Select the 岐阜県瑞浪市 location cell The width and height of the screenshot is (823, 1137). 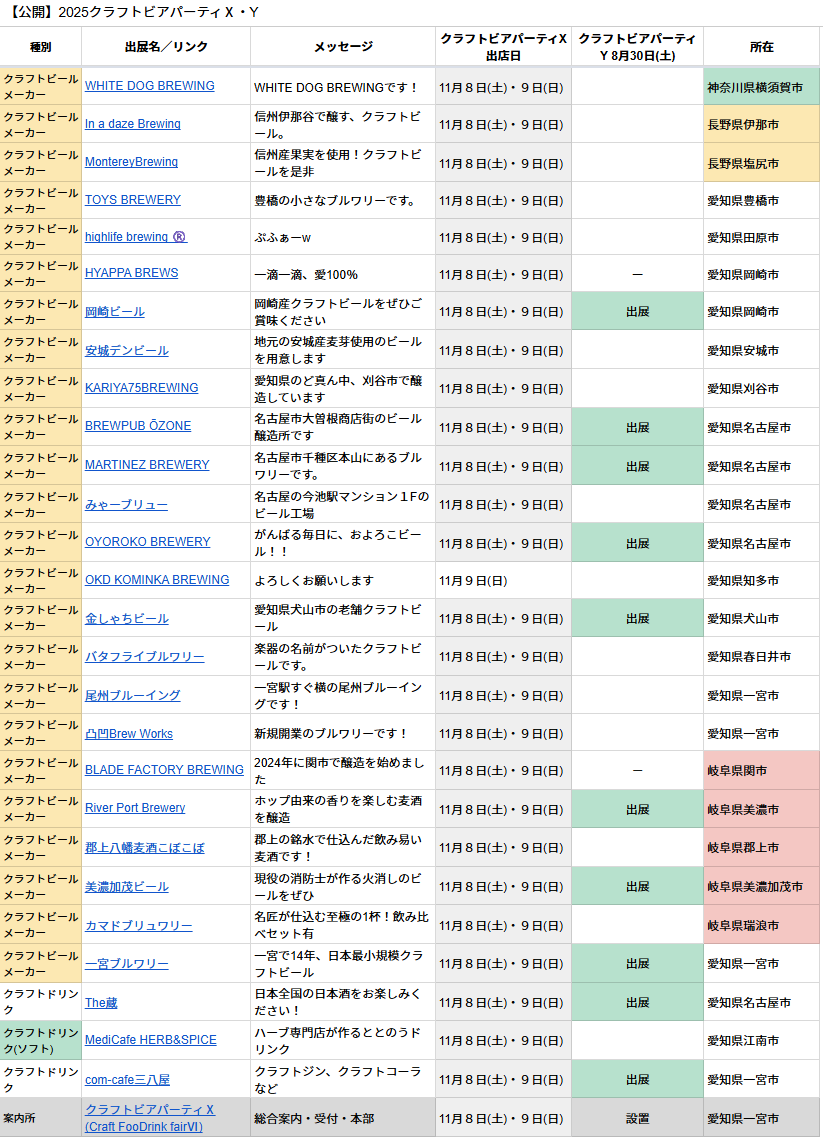coord(761,925)
